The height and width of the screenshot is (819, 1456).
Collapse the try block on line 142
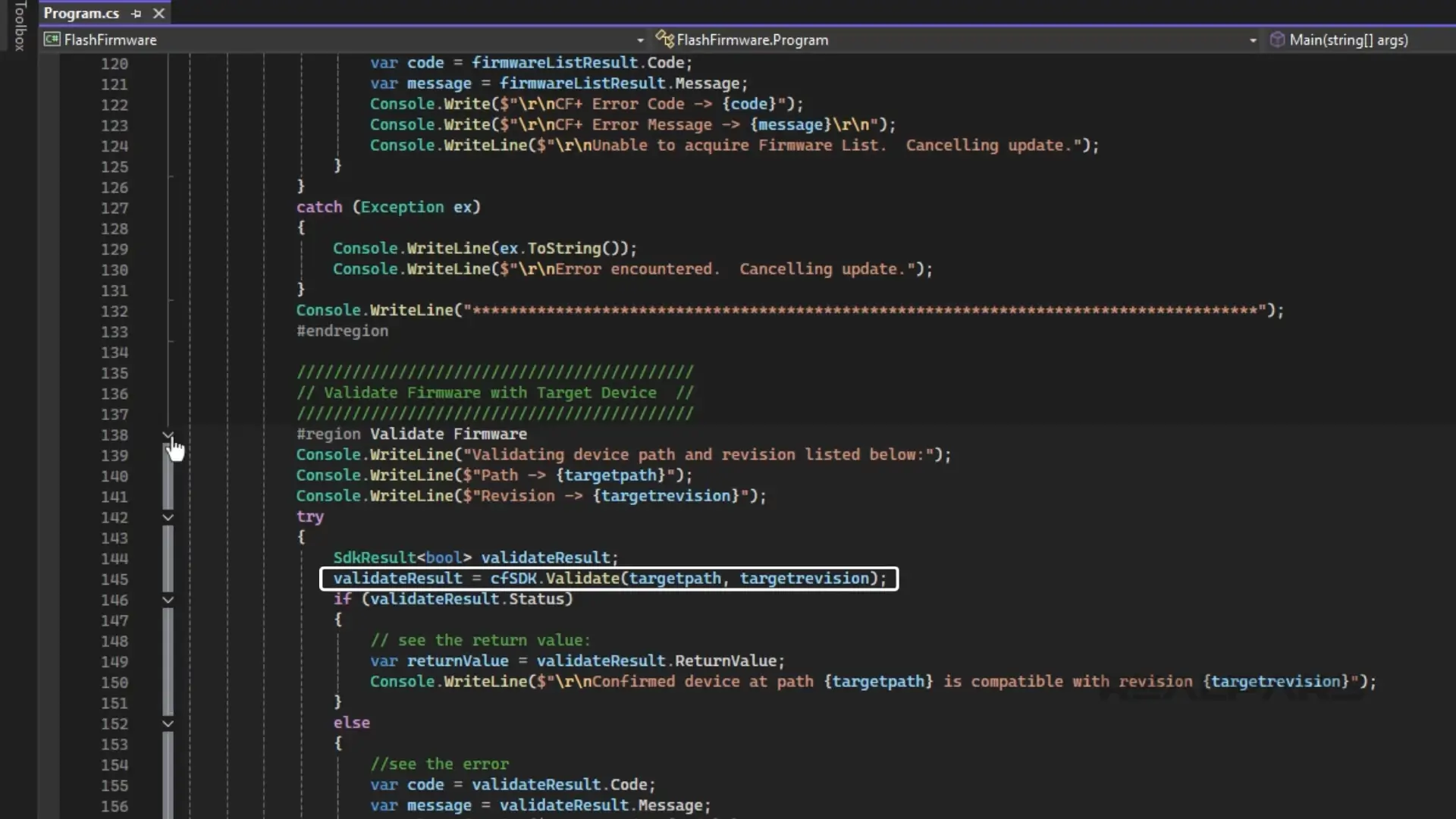tap(168, 517)
